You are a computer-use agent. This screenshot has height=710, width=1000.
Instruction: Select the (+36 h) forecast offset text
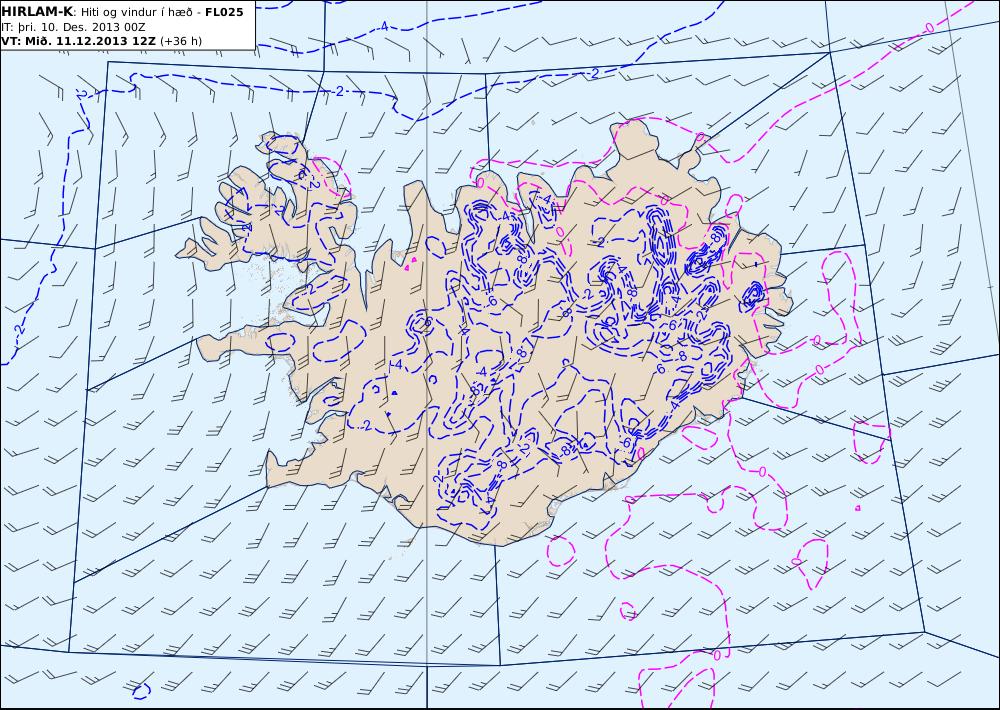pos(180,41)
